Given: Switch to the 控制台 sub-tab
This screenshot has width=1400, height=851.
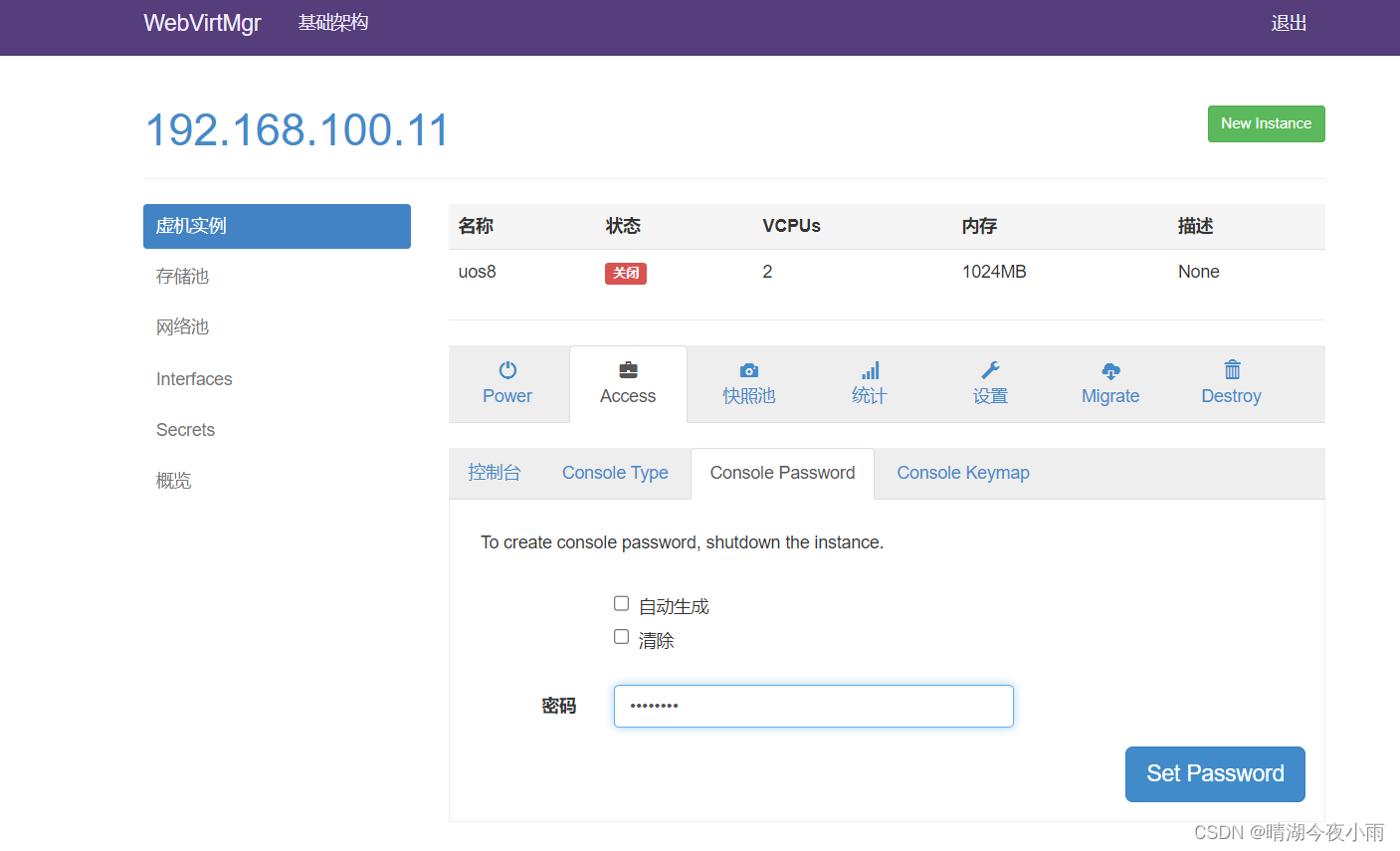Looking at the screenshot, I should (x=495, y=473).
